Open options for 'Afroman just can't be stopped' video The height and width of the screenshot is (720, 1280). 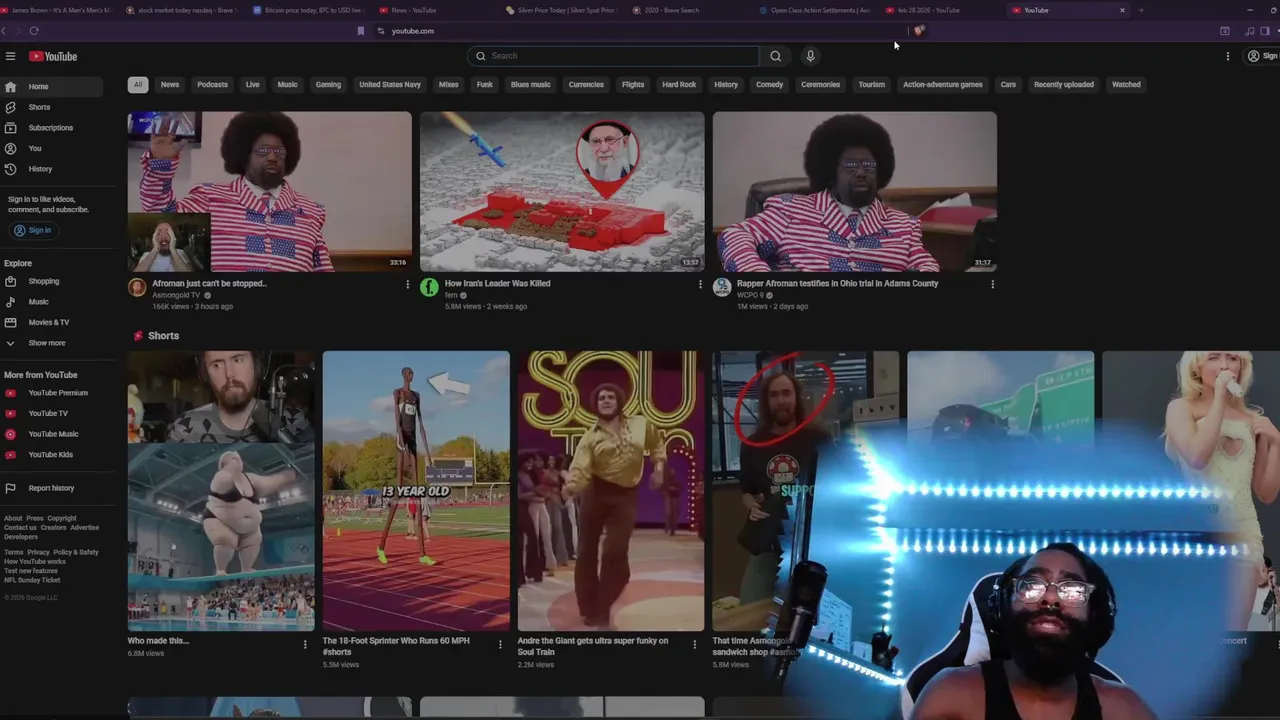[407, 284]
